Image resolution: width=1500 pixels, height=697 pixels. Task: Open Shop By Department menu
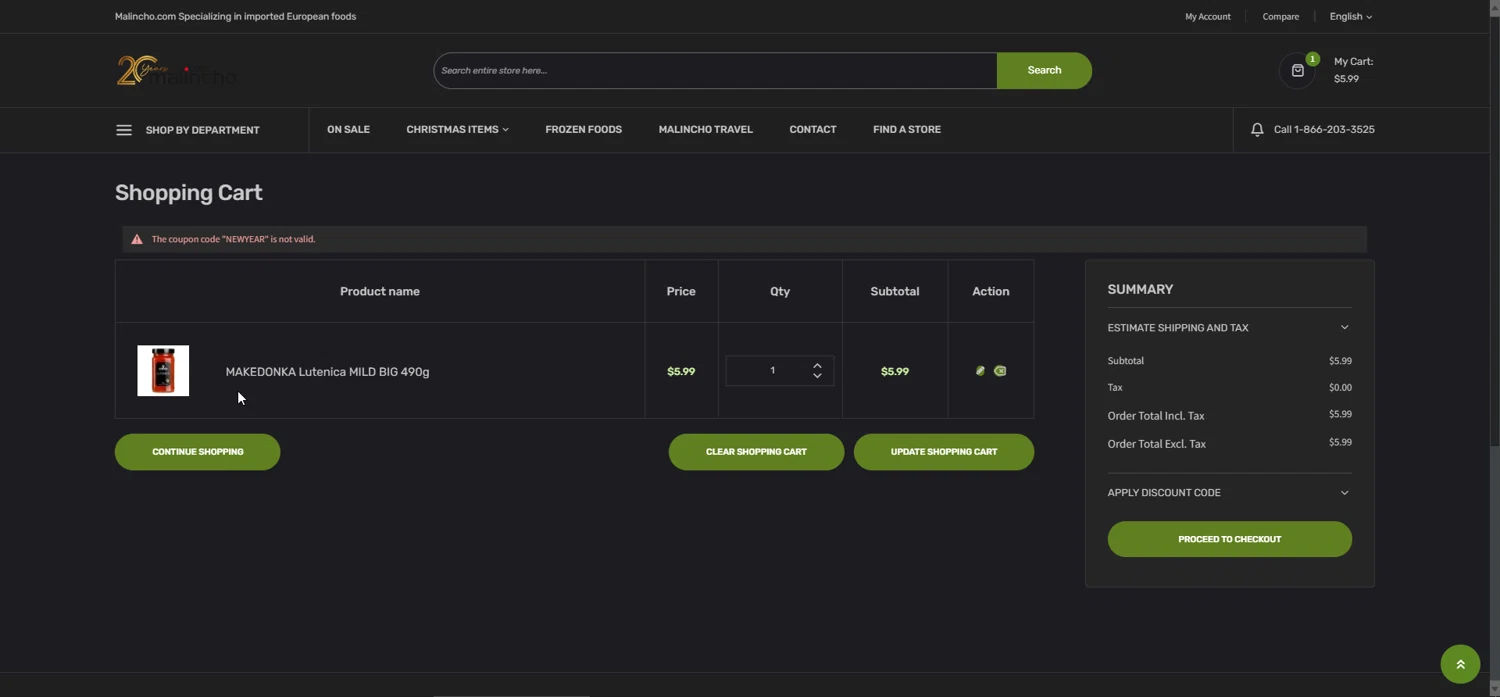tap(202, 130)
